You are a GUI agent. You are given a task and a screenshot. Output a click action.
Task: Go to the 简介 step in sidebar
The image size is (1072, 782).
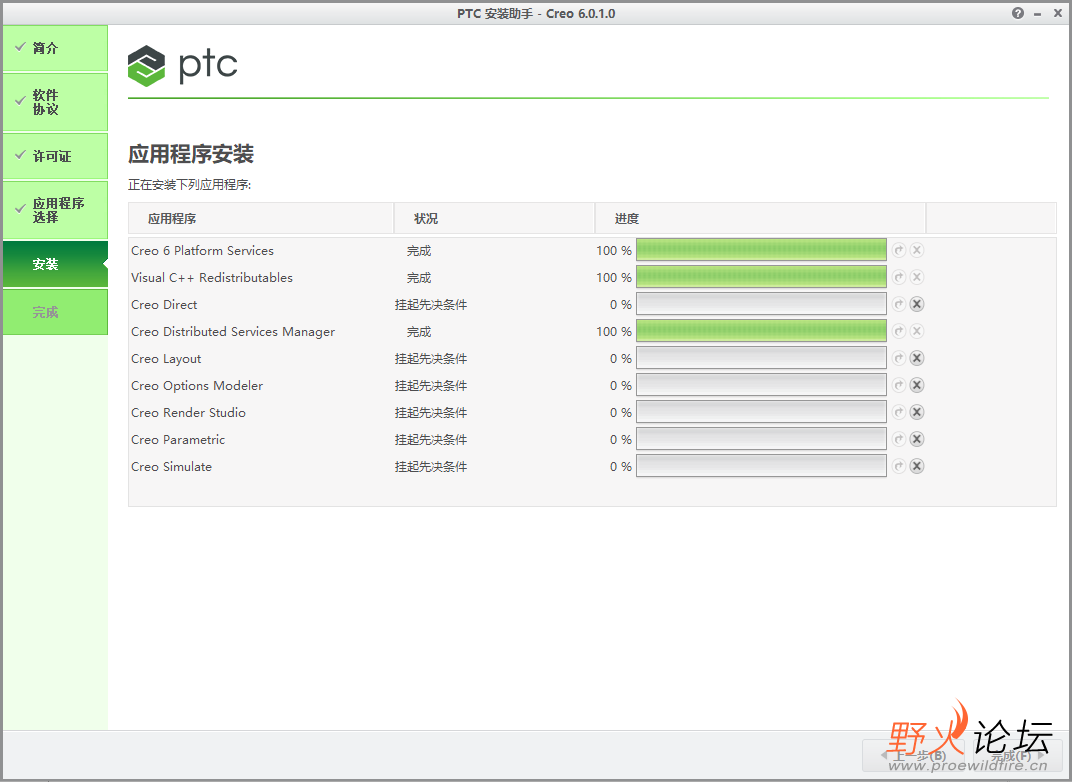click(x=55, y=48)
